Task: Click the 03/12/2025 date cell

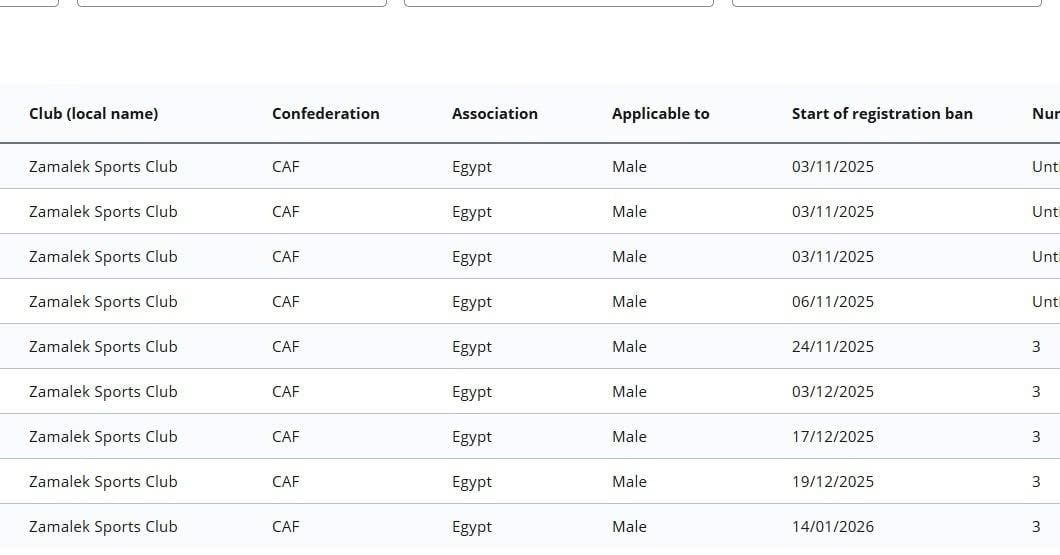Action: pyautogui.click(x=832, y=392)
